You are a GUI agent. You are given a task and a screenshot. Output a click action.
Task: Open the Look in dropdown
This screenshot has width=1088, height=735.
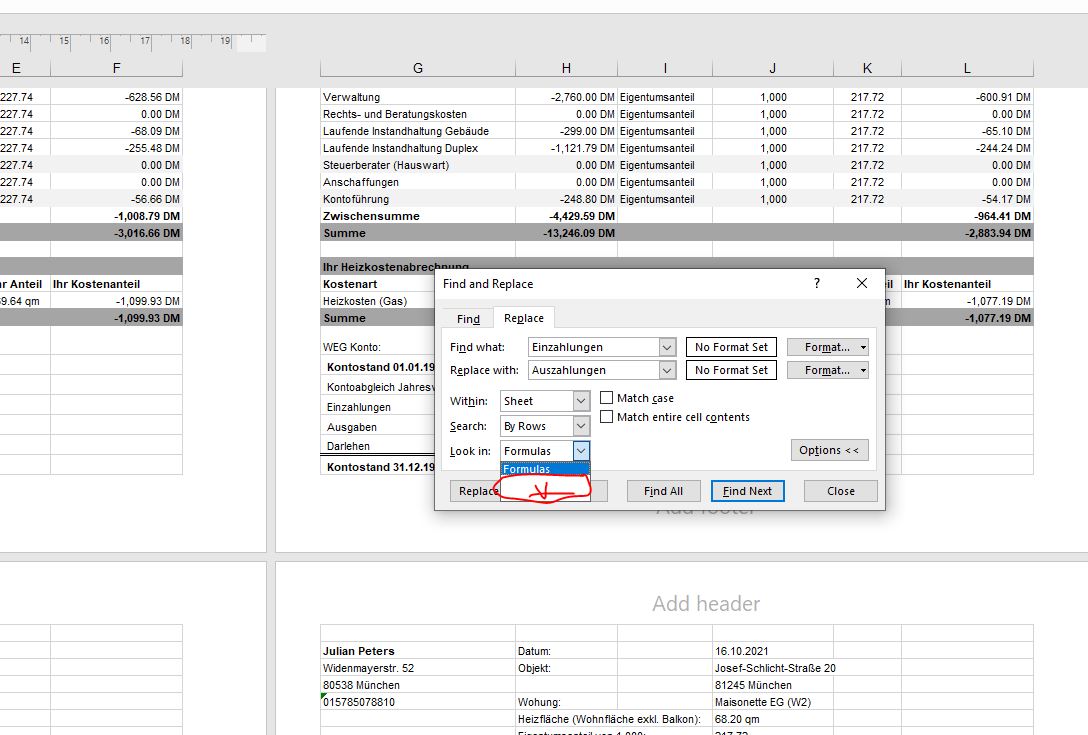pyautogui.click(x=579, y=451)
